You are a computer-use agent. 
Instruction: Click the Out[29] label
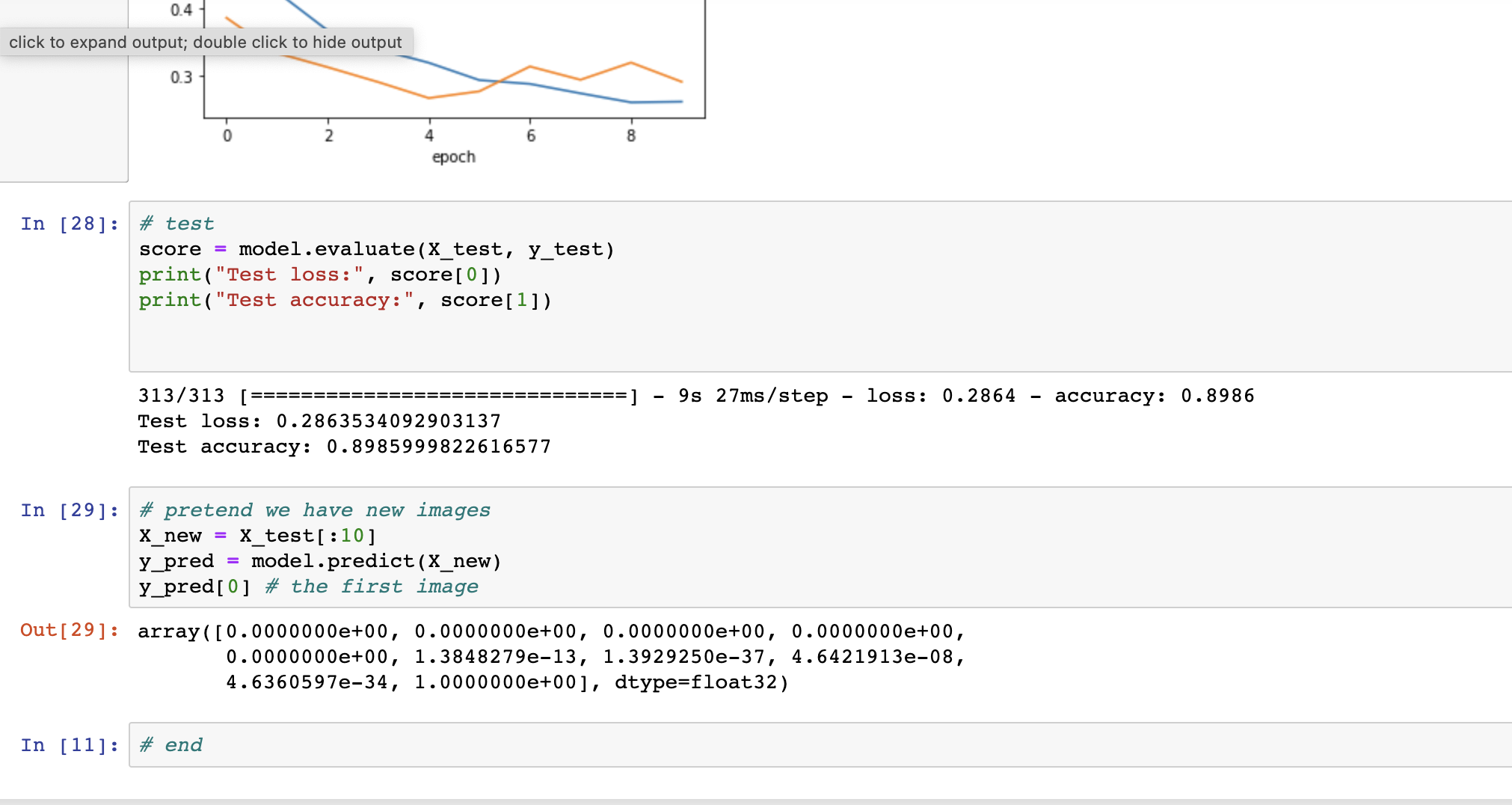pos(69,631)
